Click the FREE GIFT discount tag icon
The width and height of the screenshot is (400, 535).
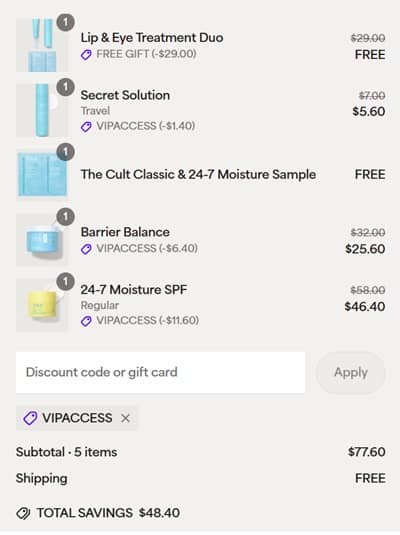(86, 55)
